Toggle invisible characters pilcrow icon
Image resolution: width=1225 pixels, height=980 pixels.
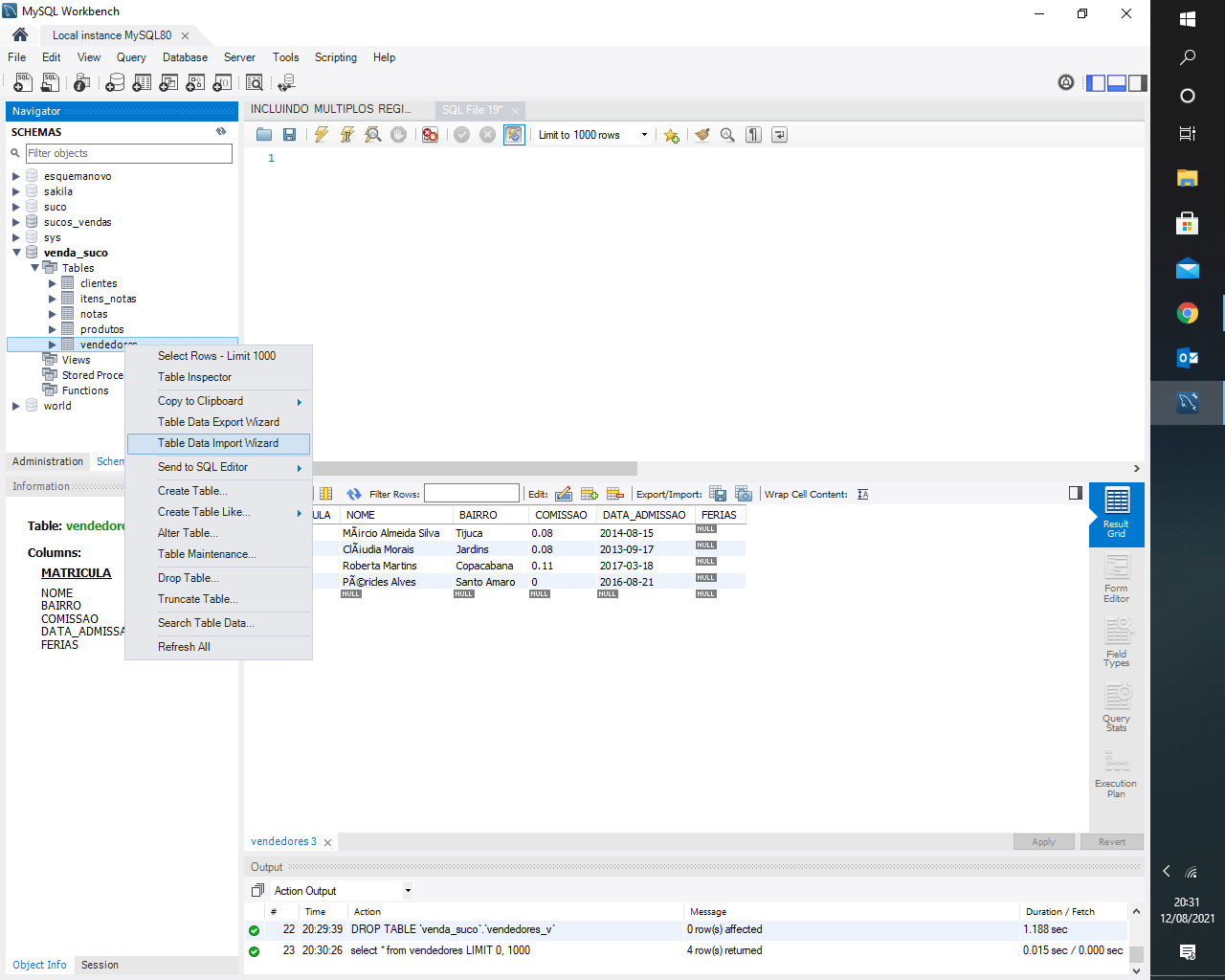tap(754, 135)
